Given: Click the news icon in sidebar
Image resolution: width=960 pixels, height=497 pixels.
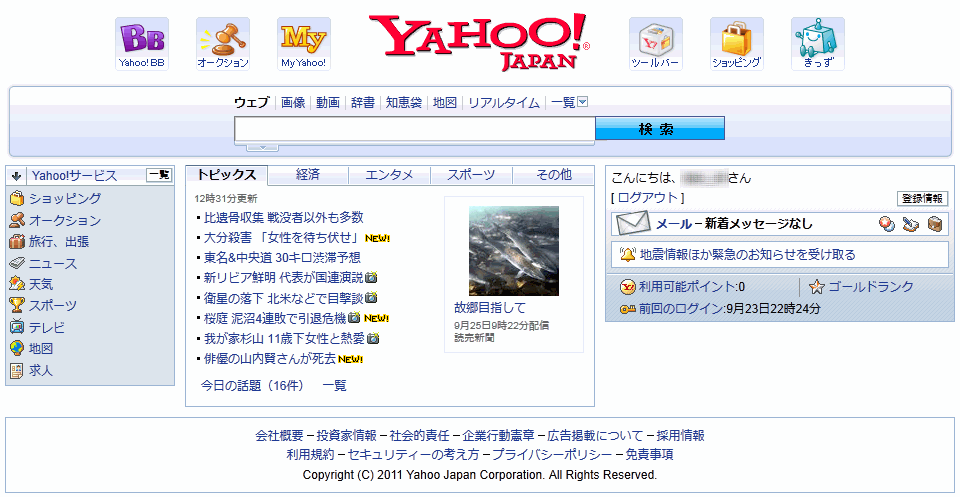Looking at the screenshot, I should click(x=17, y=263).
